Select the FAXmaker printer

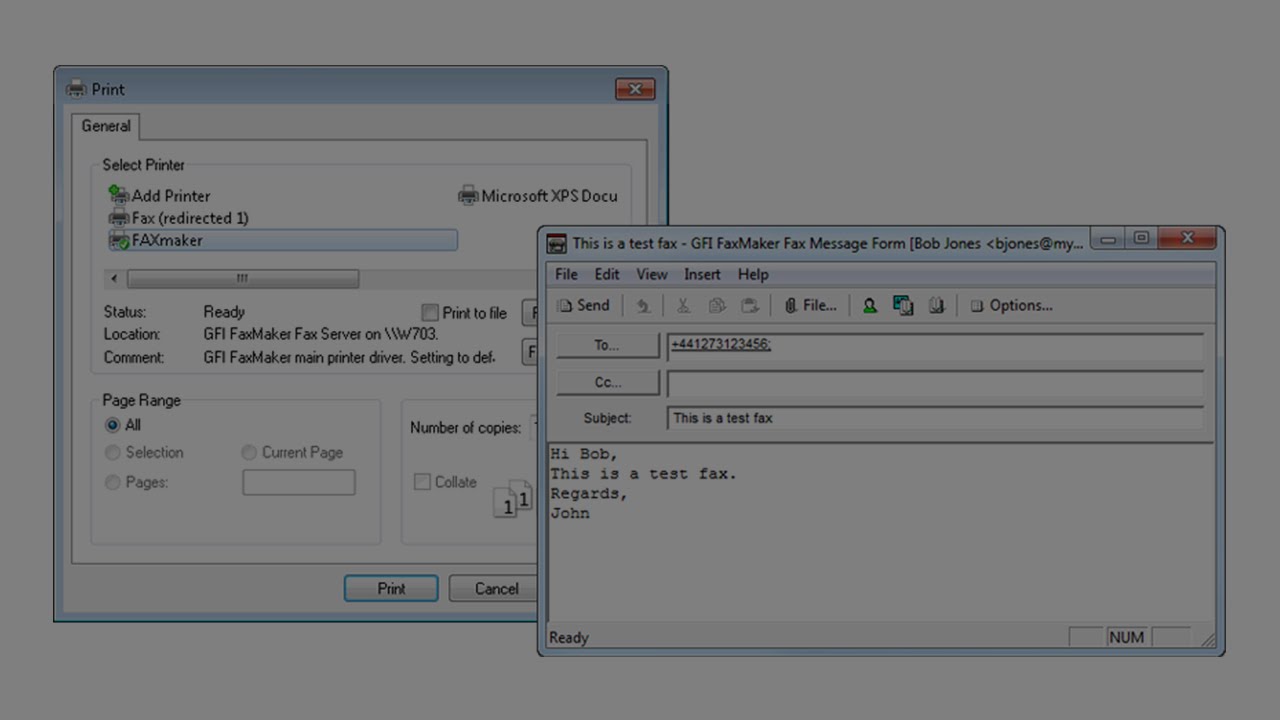click(283, 240)
